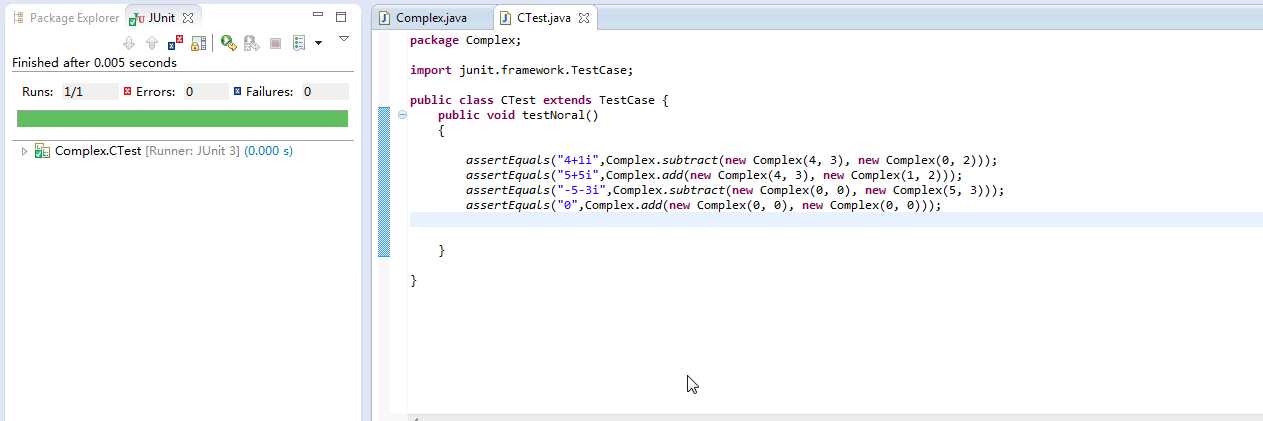Click the Rerun Test icon
Image resolution: width=1263 pixels, height=421 pixels.
pos(228,43)
